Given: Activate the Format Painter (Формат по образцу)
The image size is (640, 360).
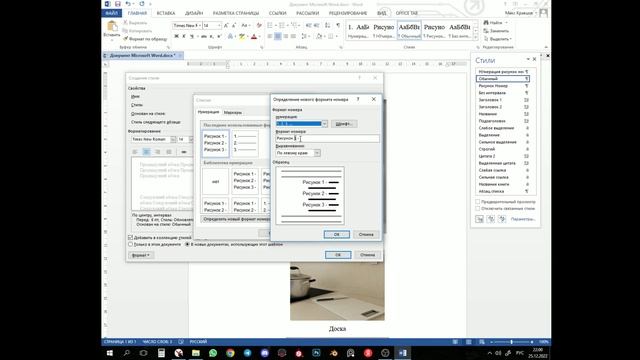Looking at the screenshot, I should (145, 39).
